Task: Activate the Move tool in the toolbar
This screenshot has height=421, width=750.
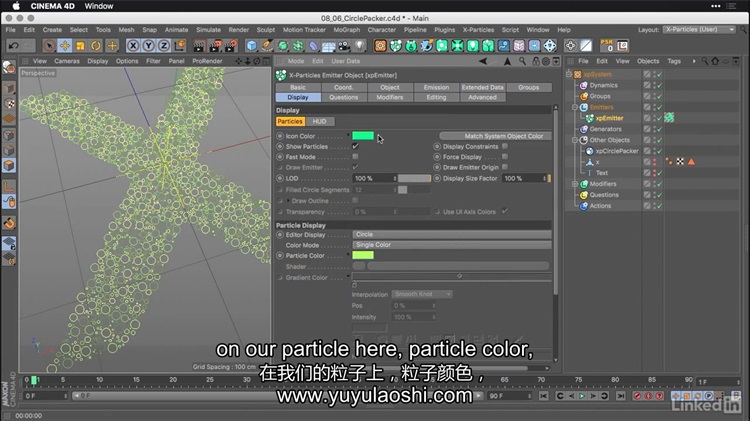Action: coord(65,46)
